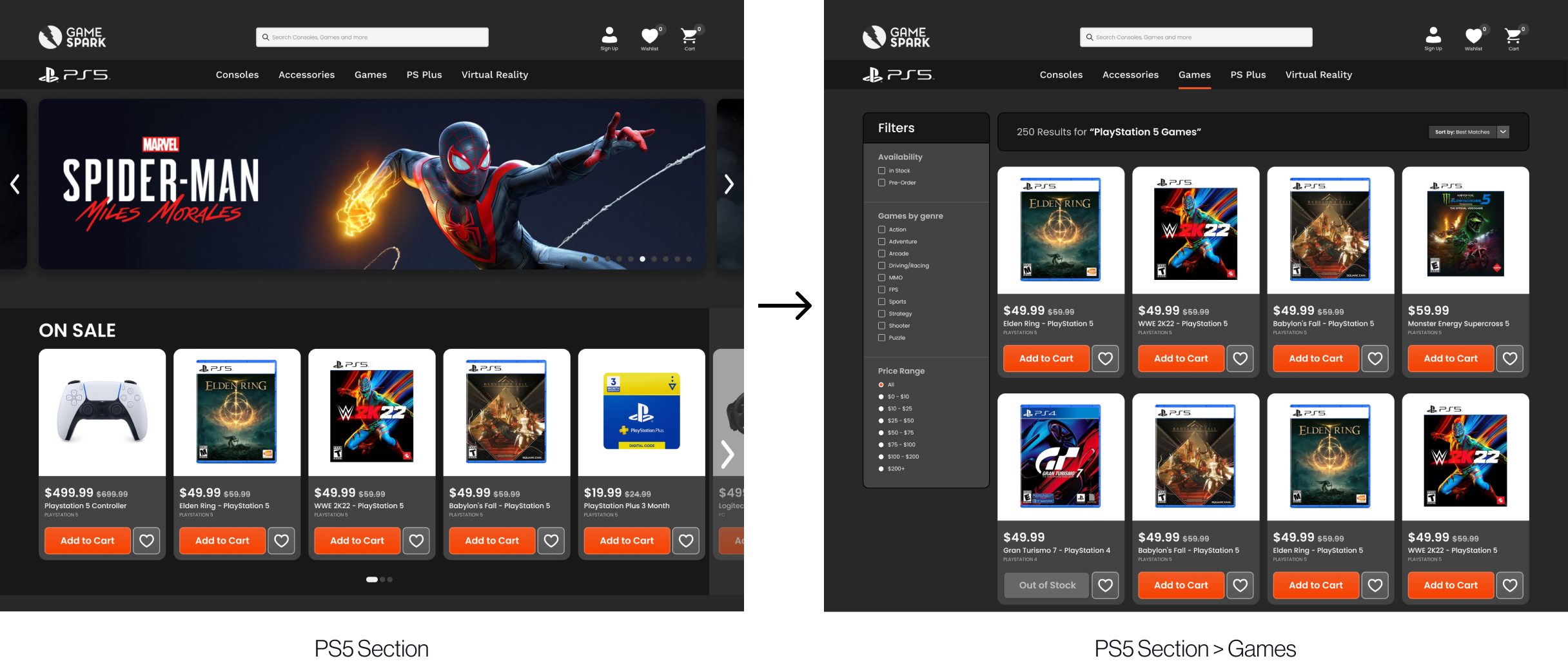Screen dimensions: 1568x663
Task: Open Cart icon in PS5 Section header
Action: [x=690, y=38]
